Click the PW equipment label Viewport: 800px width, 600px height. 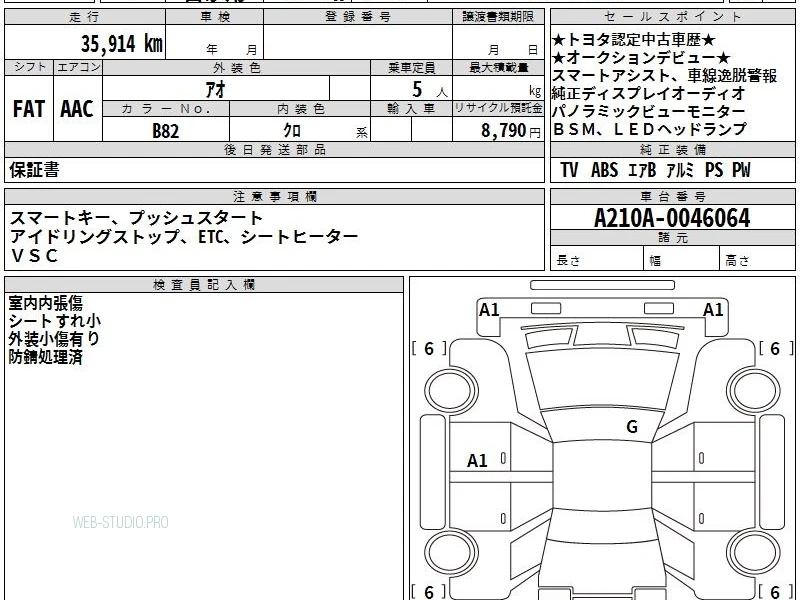[x=741, y=170]
